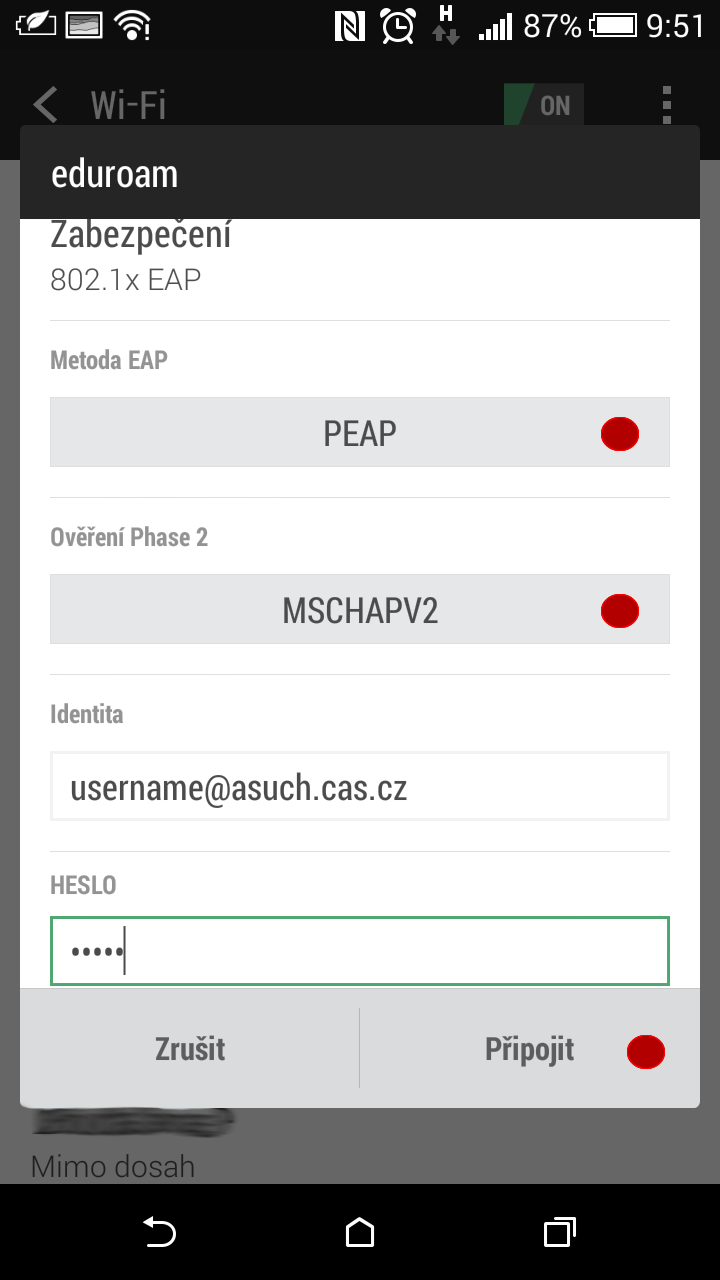Screen dimensions: 720x1280
Task: Open the recent apps button
Action: 560,1233
